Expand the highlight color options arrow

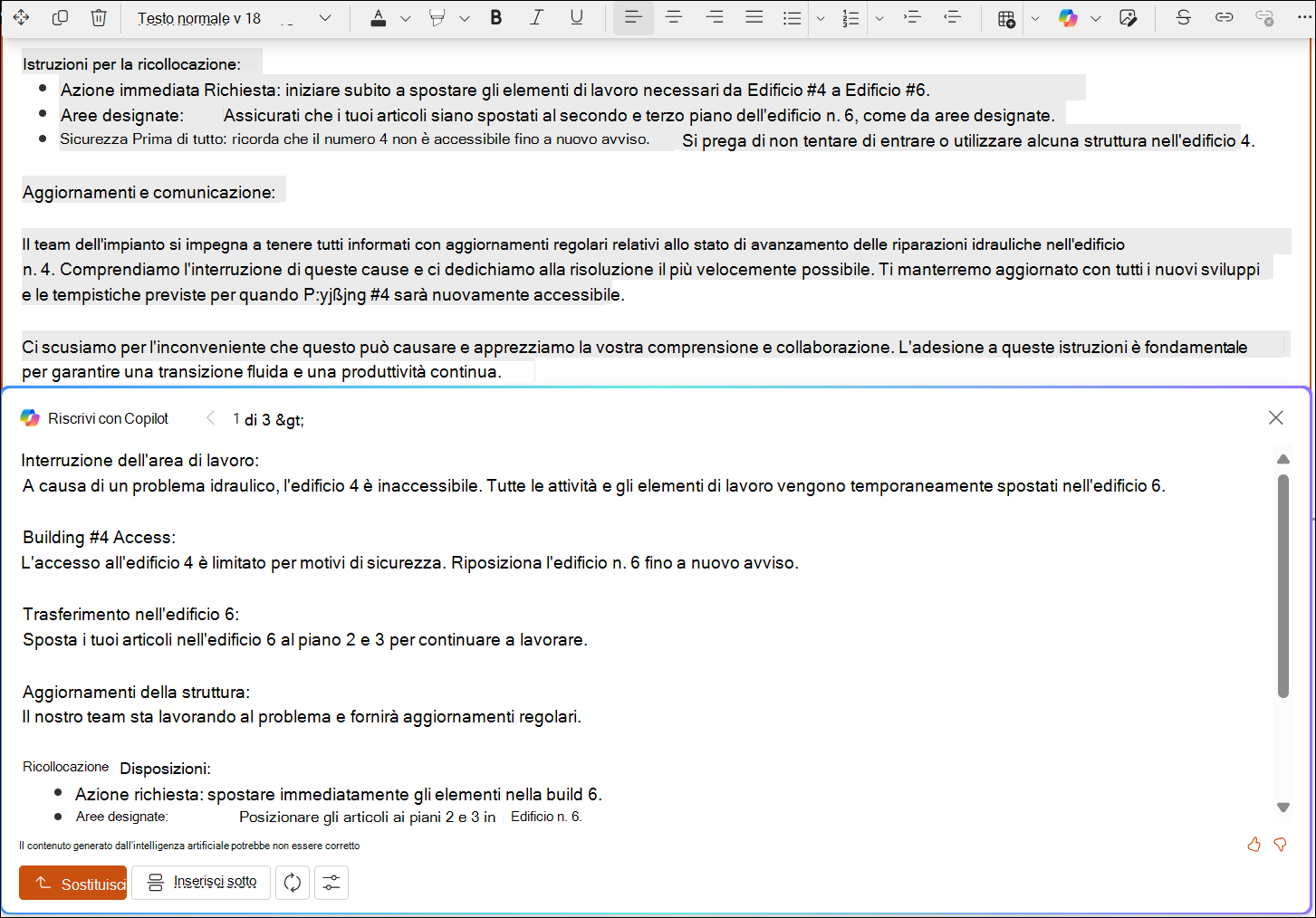pos(465,19)
